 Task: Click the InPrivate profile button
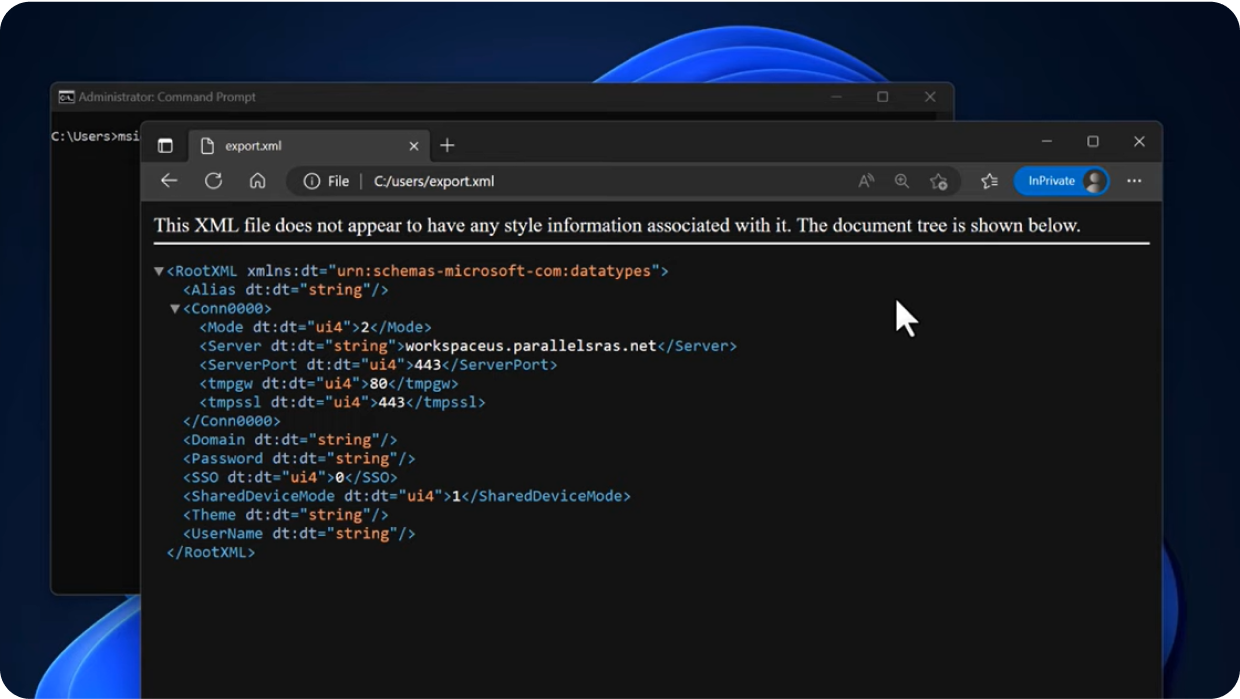[1061, 181]
